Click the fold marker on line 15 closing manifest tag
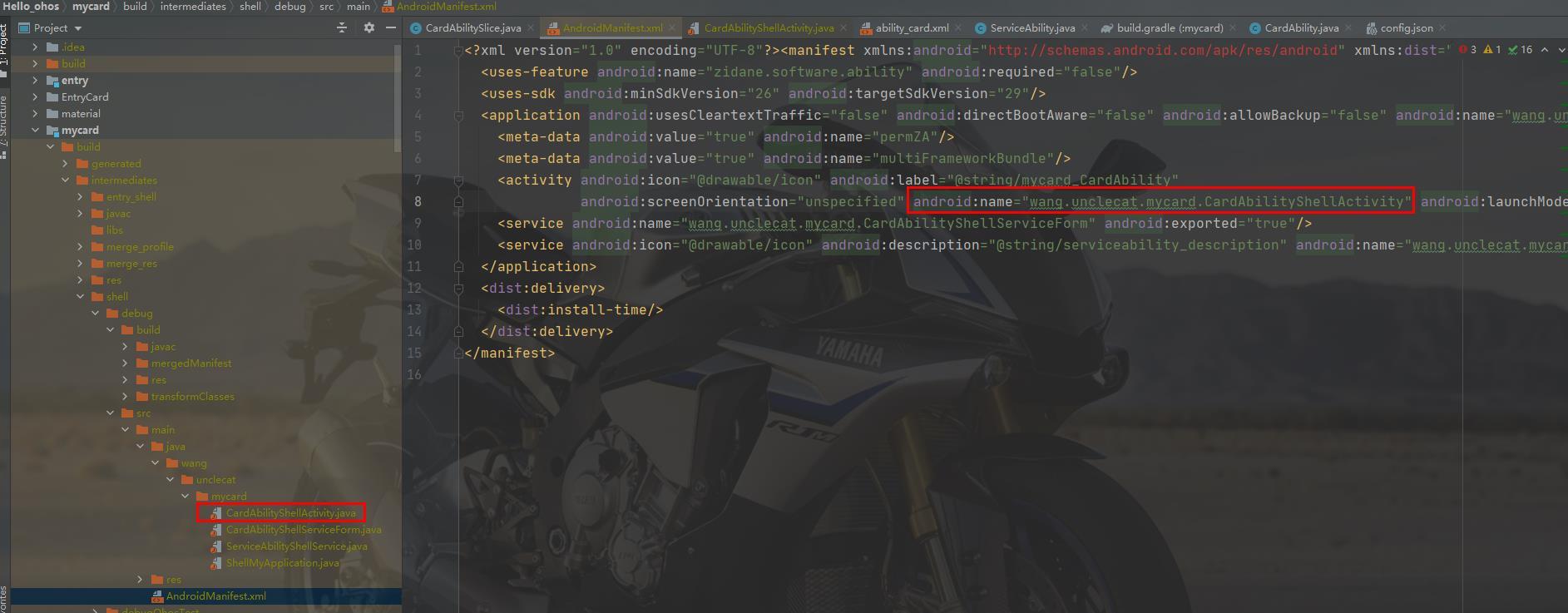This screenshot has height=613, width=1568. coord(458,353)
